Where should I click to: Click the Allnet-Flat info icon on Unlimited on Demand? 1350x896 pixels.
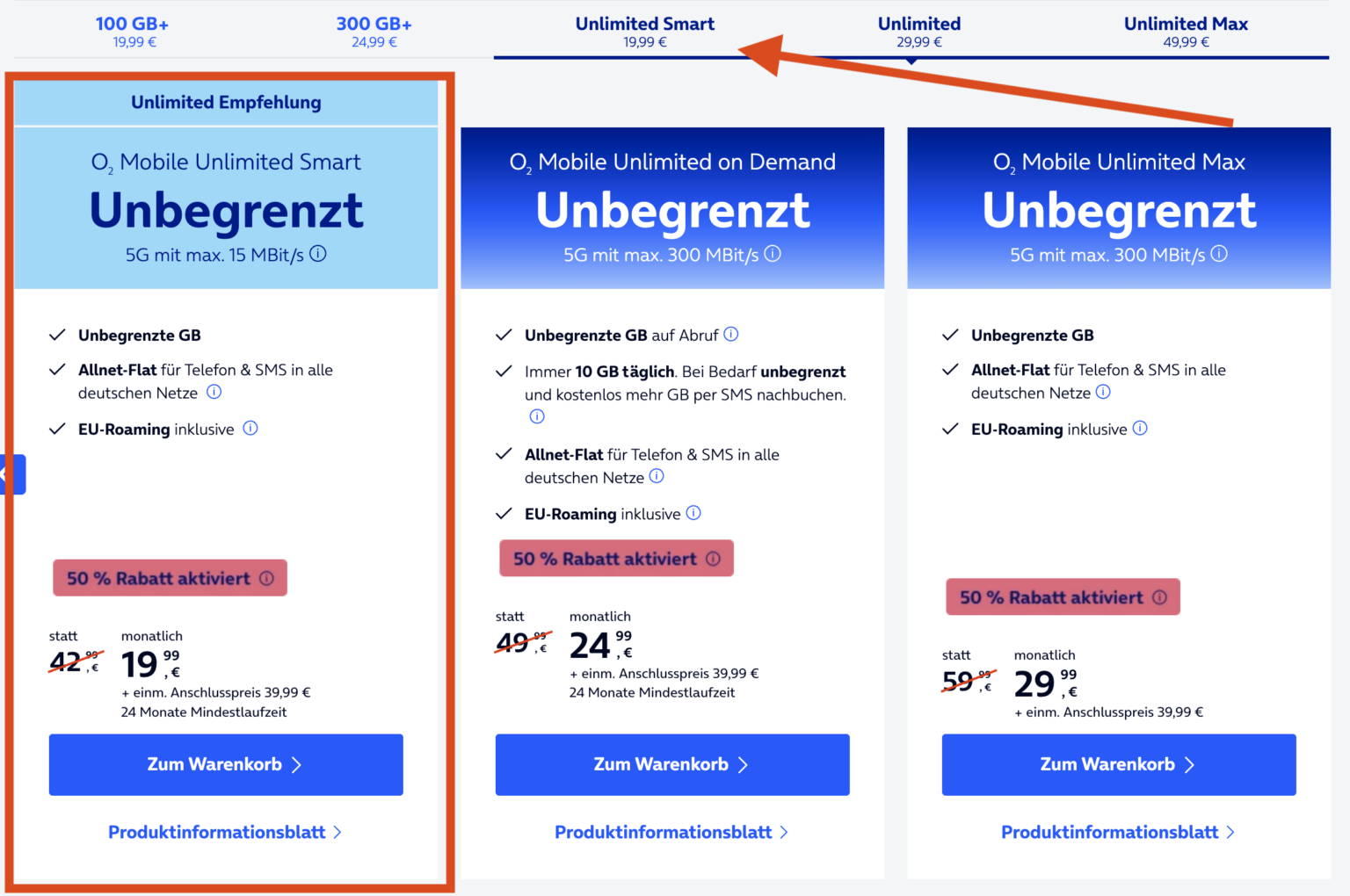(656, 476)
